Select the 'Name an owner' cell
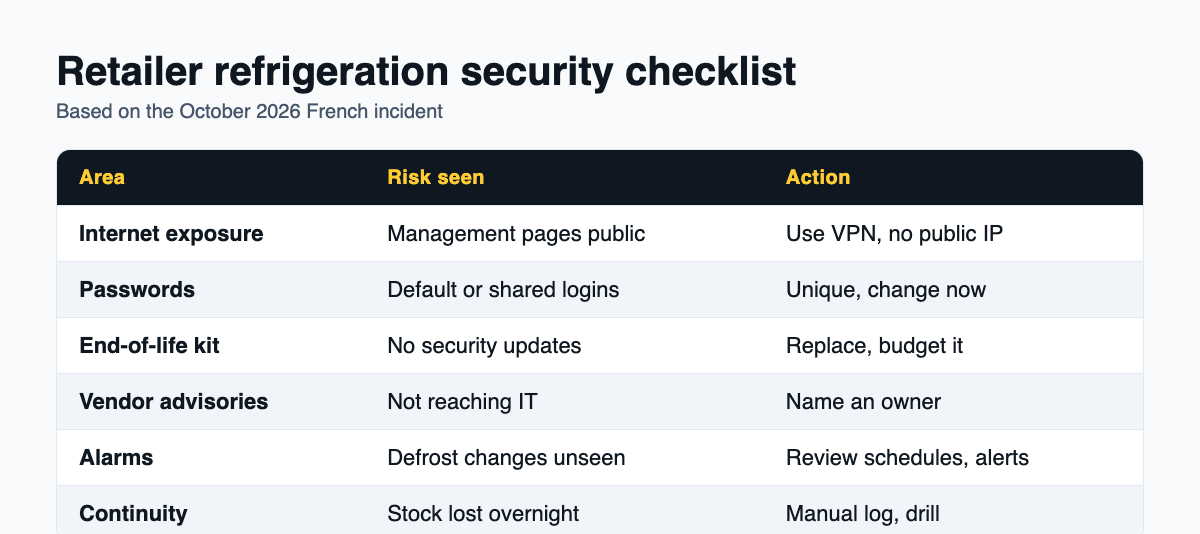 953,402
